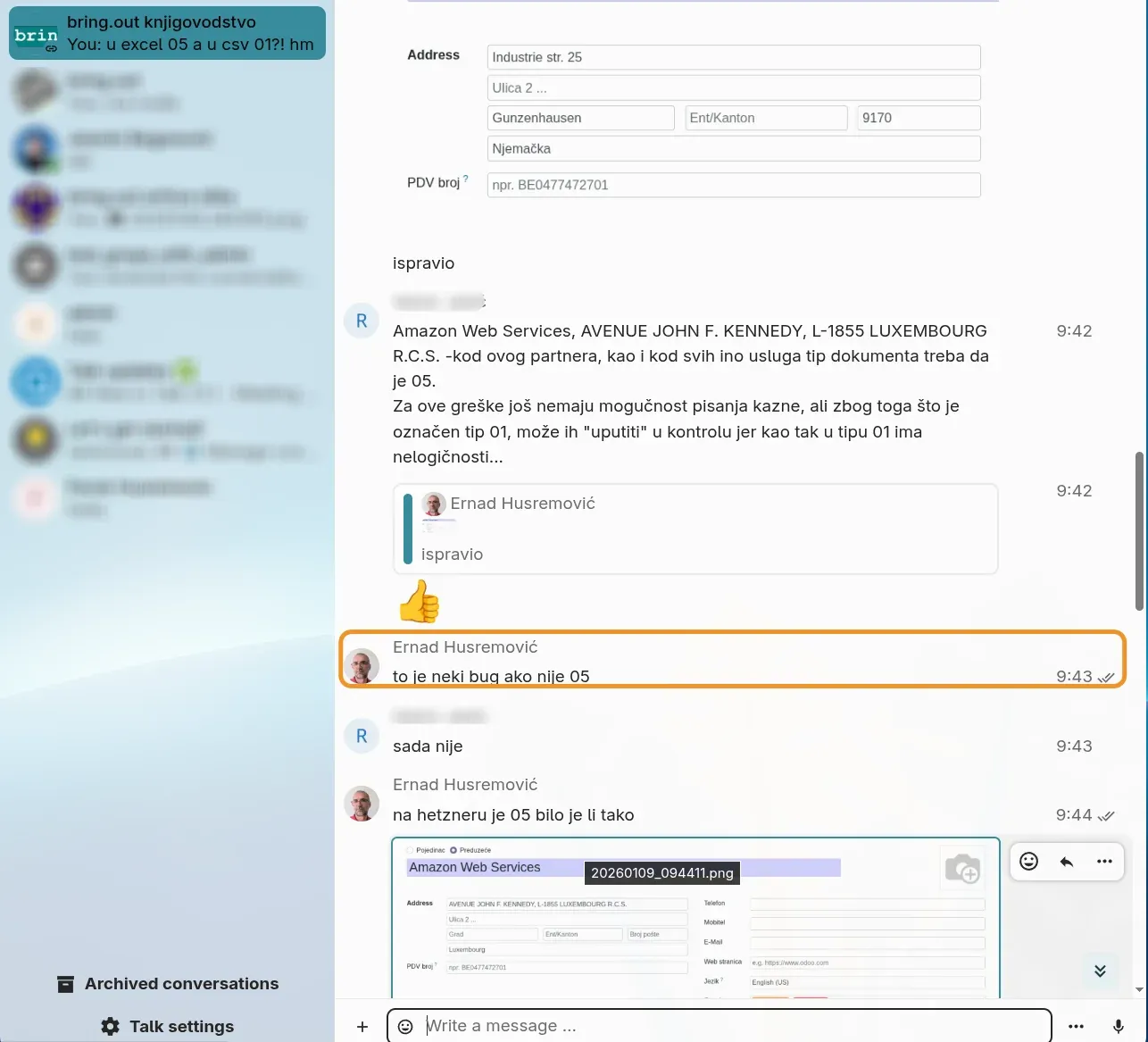Open the Amazon Web Services screenshot attachment

coord(695,920)
